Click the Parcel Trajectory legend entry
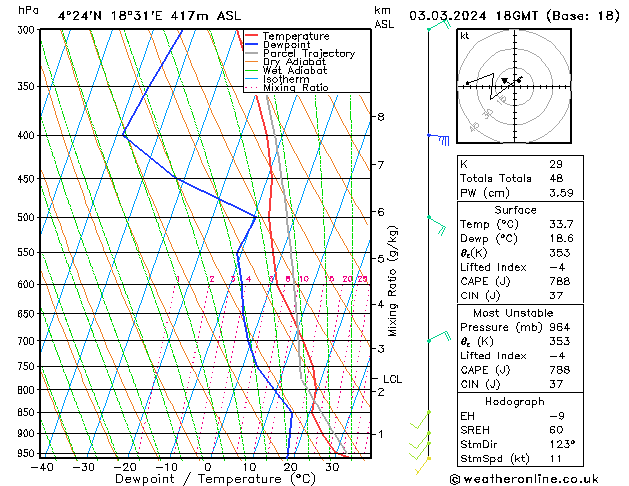Image resolution: width=629 pixels, height=486 pixels. click(308, 54)
